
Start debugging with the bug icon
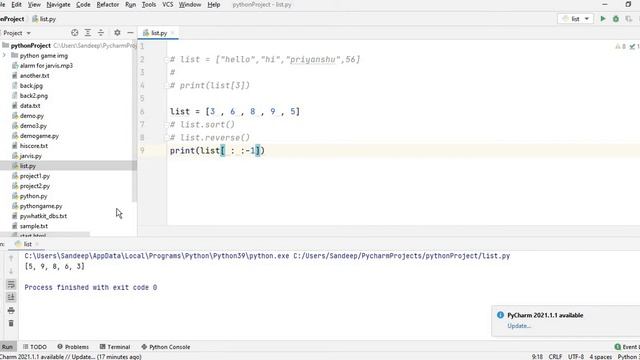pyautogui.click(x=616, y=19)
